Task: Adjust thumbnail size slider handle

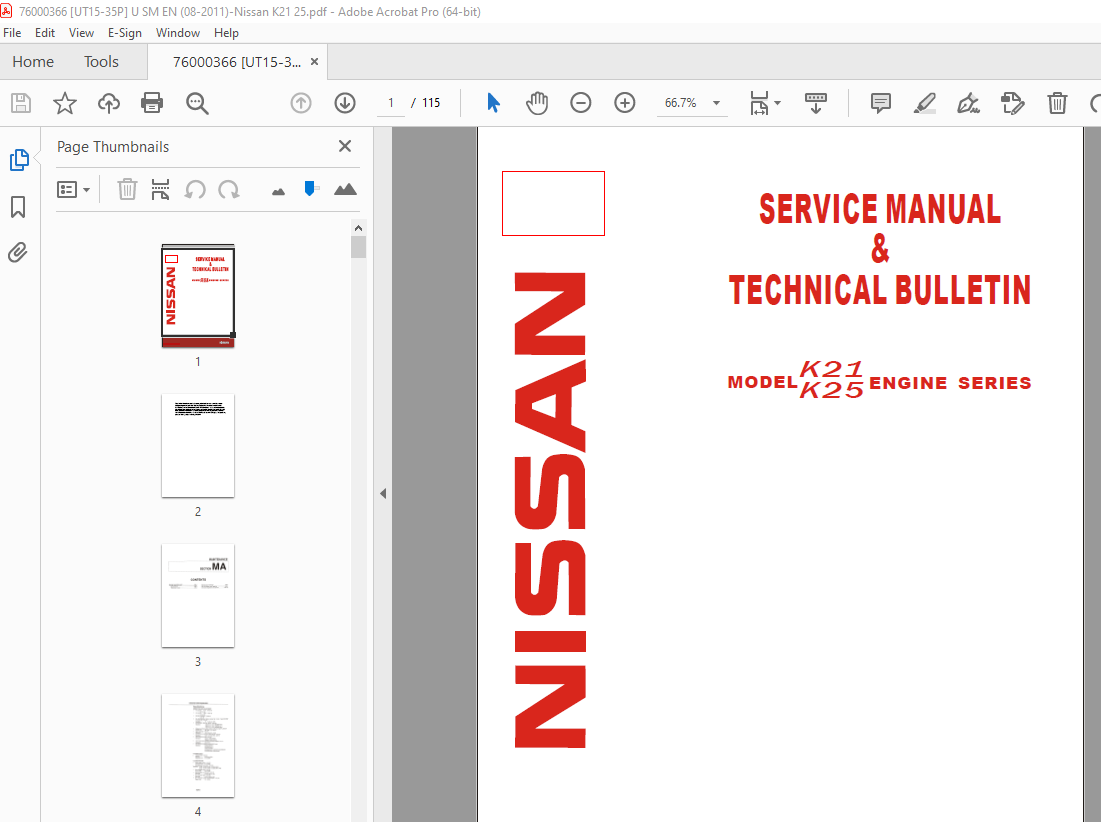Action: tap(310, 189)
